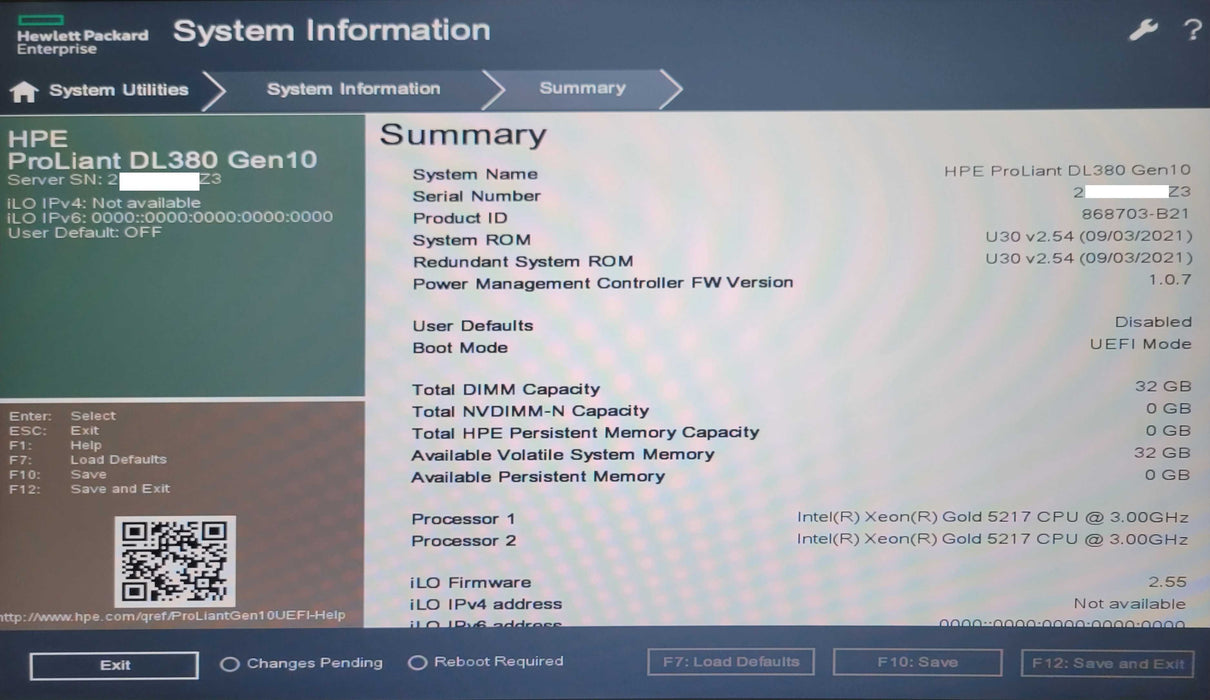Open the ProLiantGen10UEFI-Help URL
Viewport: 1210px width, 700px height.
pos(172,616)
